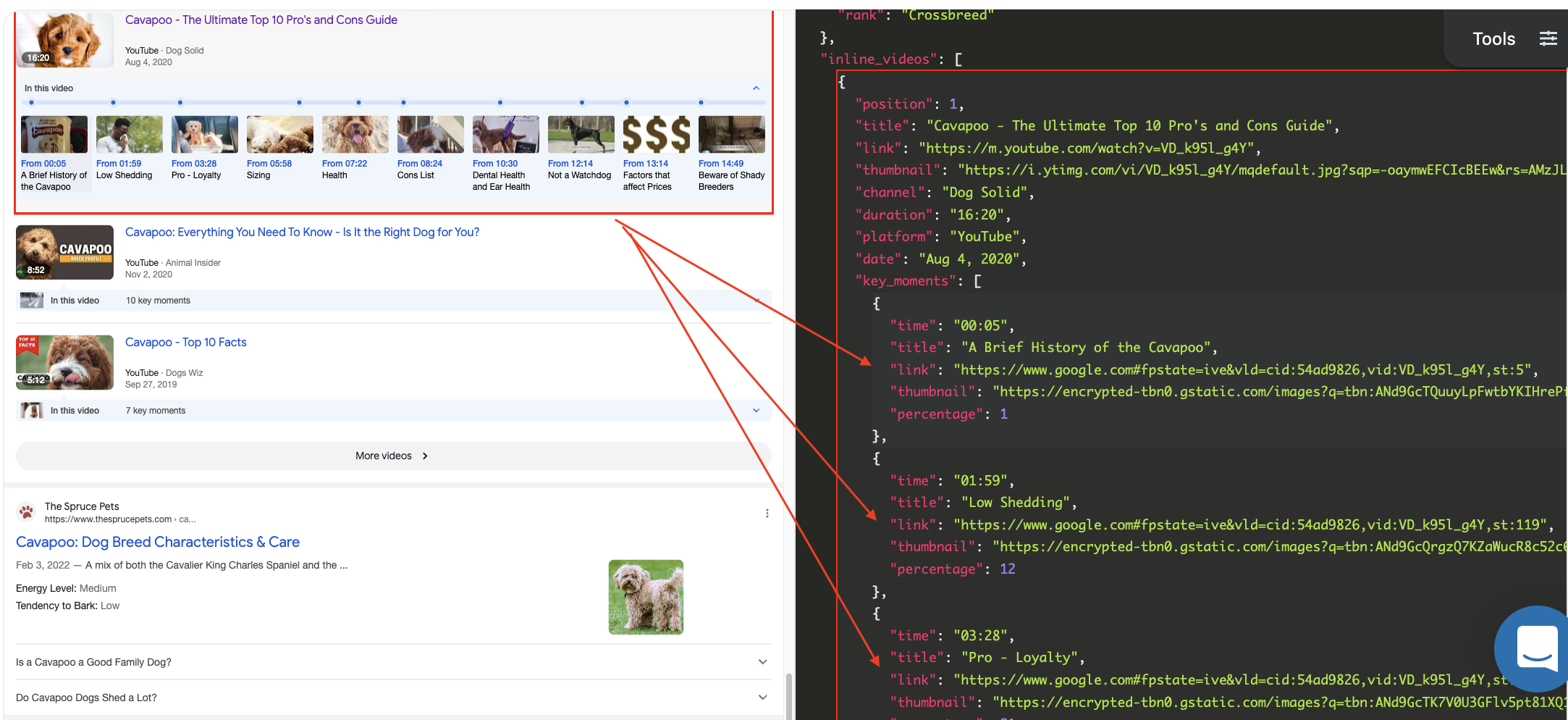Image resolution: width=1568 pixels, height=720 pixels.
Task: Expand 'Is a Cavapoo a Good Family Dog?'
Action: [762, 661]
